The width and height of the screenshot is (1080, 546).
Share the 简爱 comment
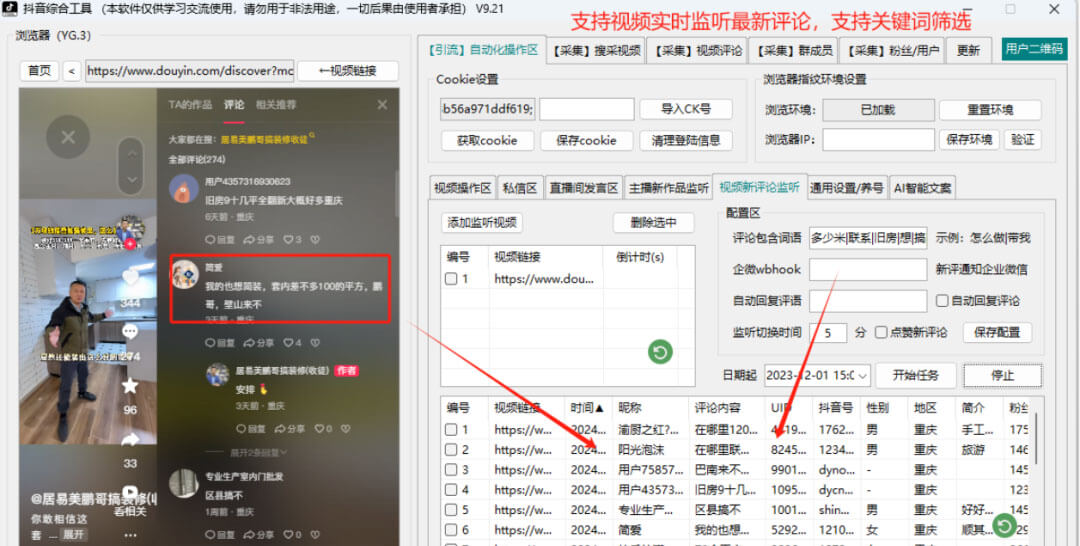pyautogui.click(x=259, y=343)
